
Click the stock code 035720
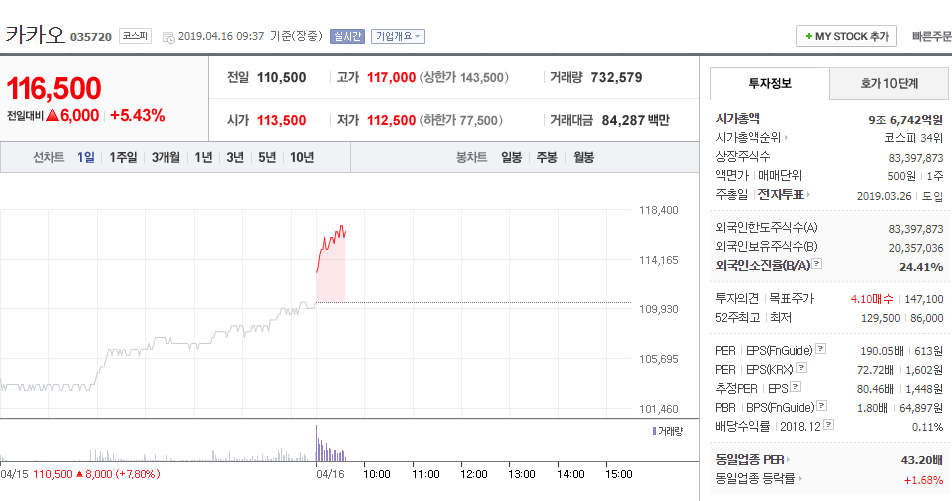point(91,37)
